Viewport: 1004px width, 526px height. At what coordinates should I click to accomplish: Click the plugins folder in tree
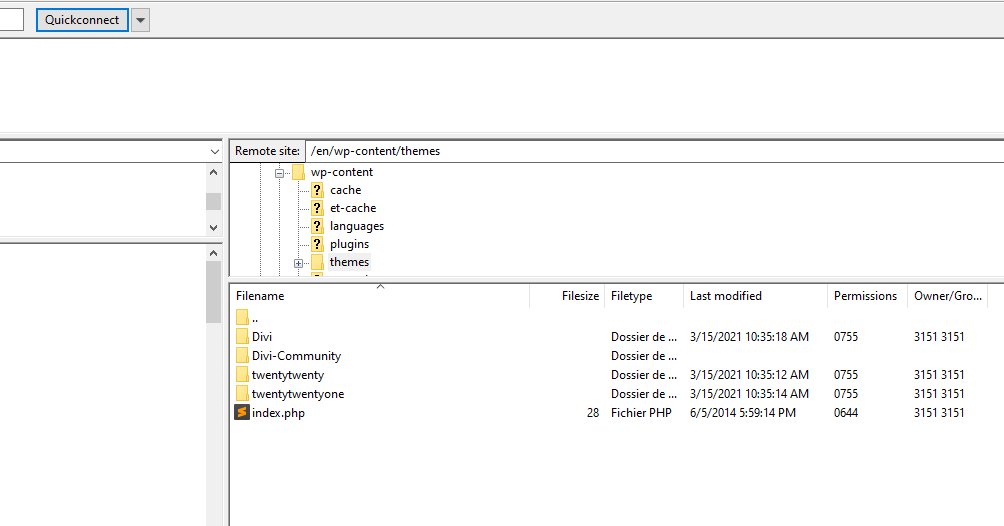[x=349, y=244]
